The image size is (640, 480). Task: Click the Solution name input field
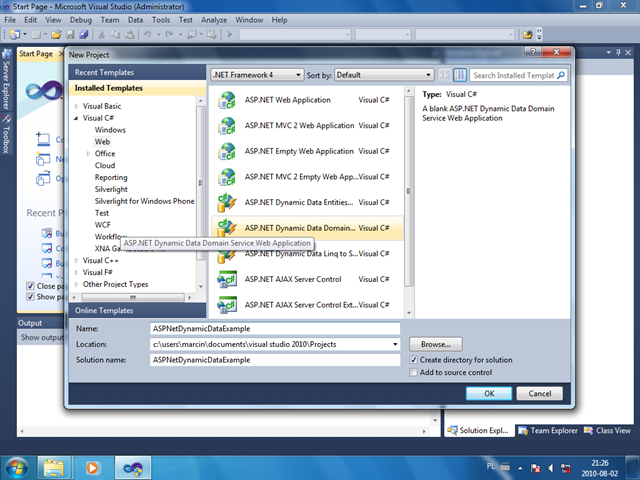click(275, 360)
